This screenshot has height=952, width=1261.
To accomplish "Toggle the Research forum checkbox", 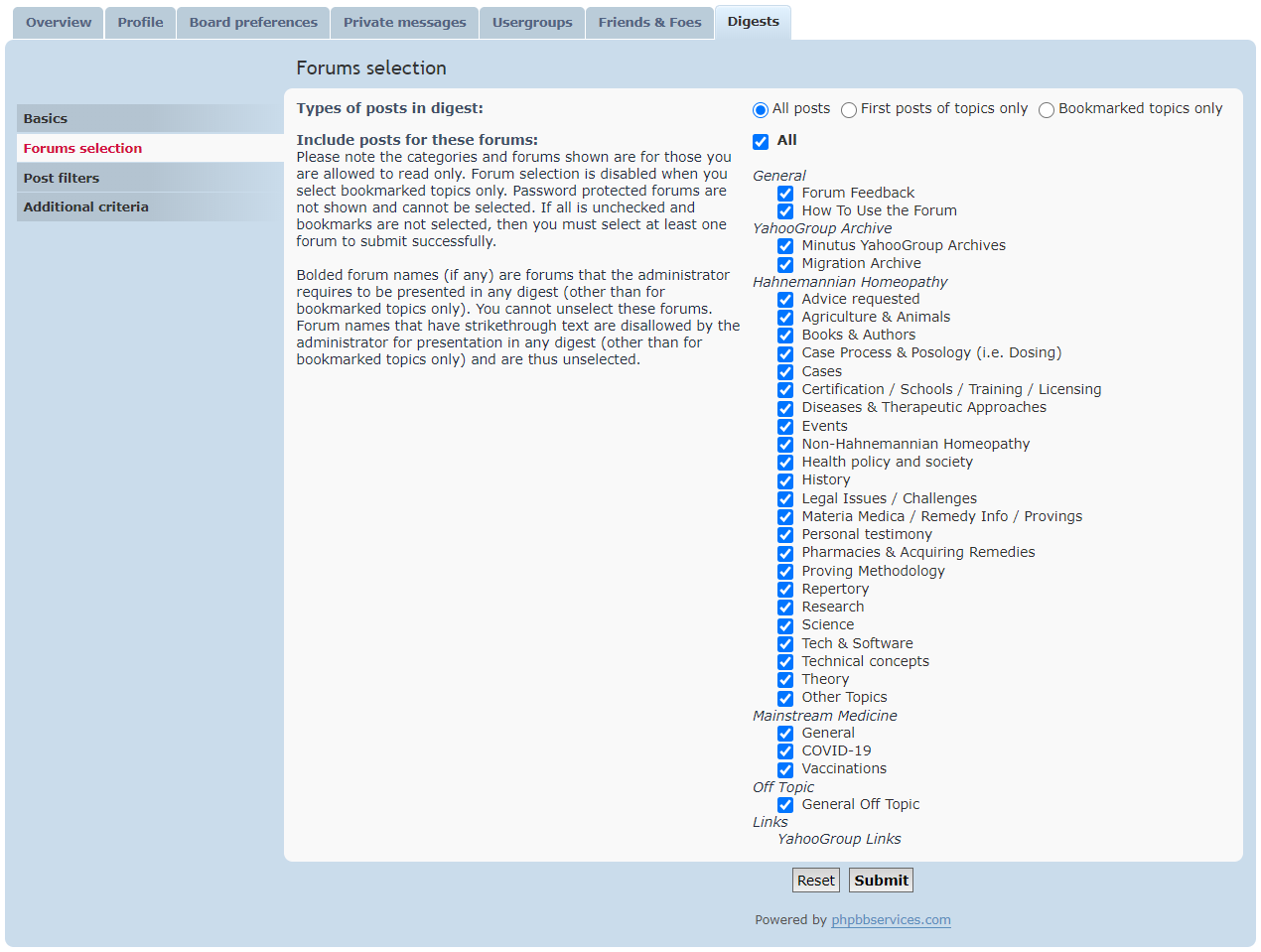I will [785, 608].
